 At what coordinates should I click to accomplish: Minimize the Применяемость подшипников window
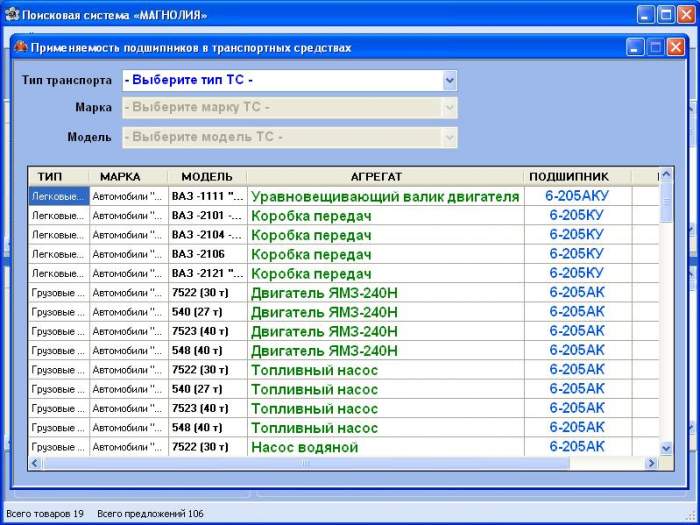[635, 47]
